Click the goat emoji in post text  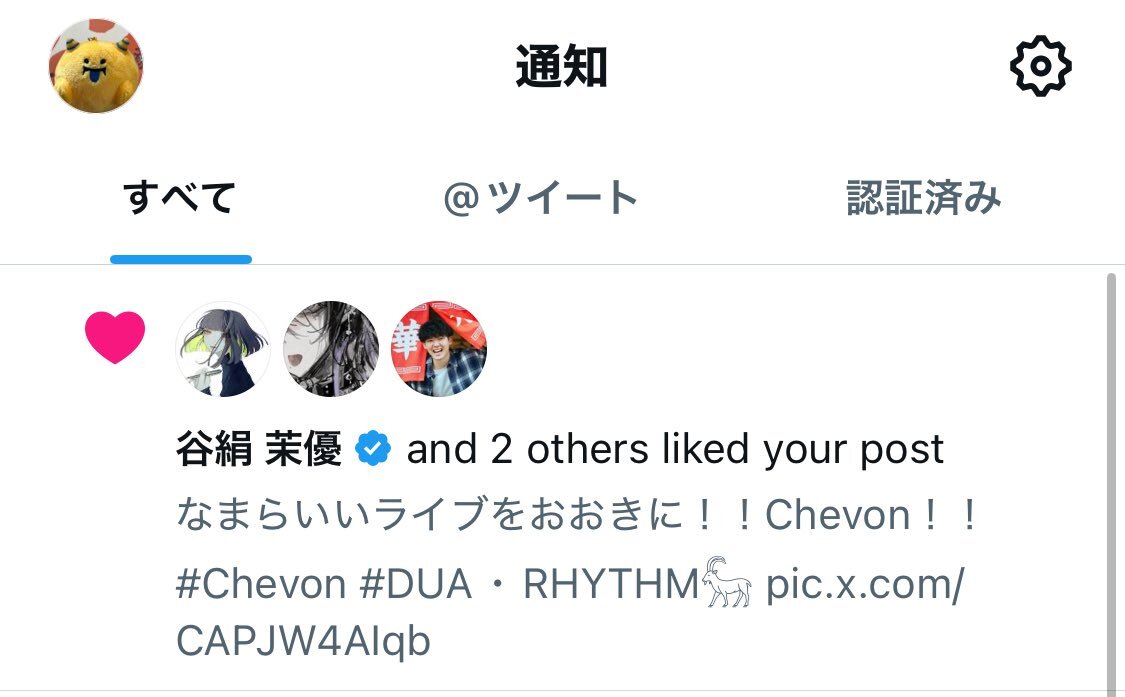tap(726, 581)
